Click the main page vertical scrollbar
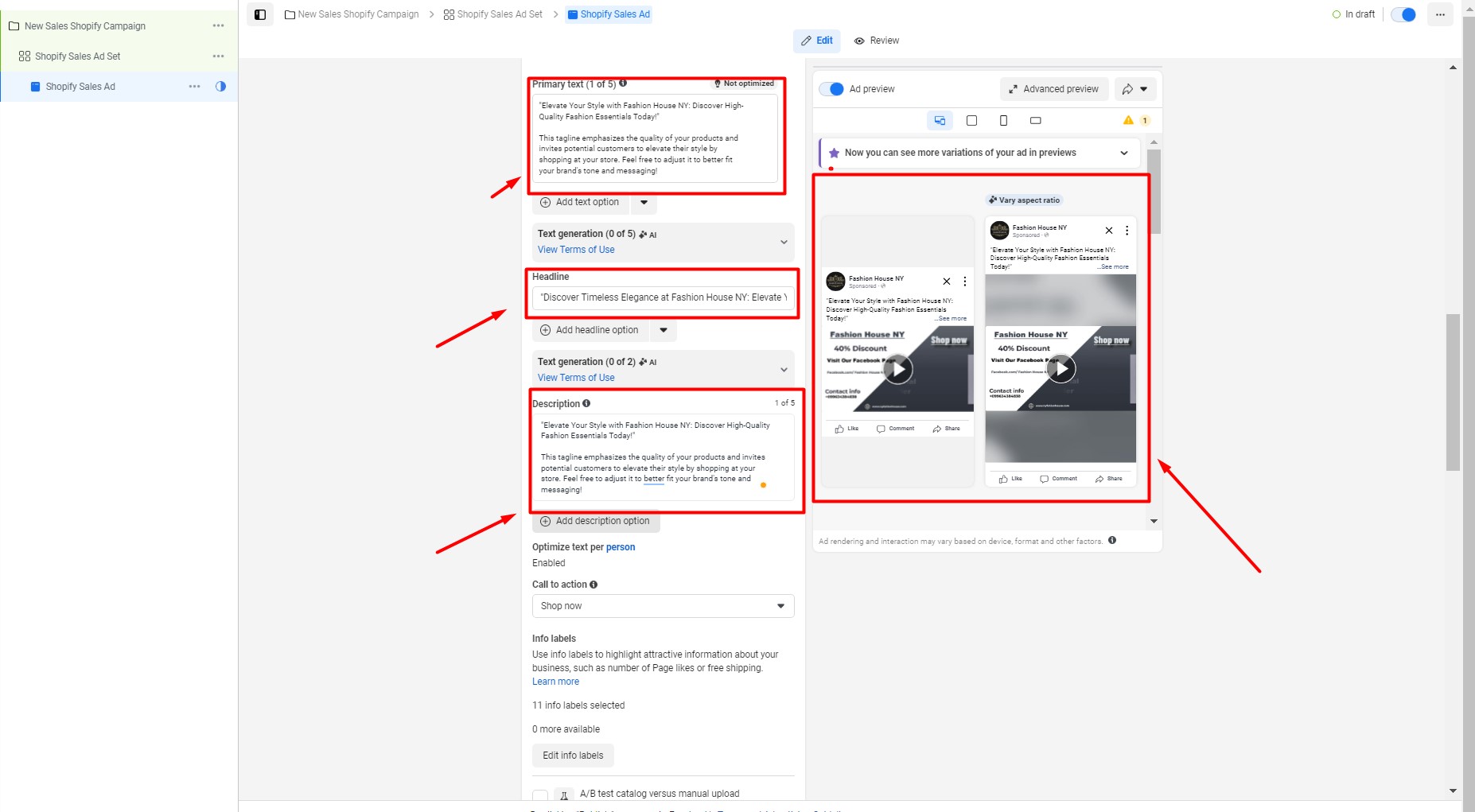 tap(1453, 392)
